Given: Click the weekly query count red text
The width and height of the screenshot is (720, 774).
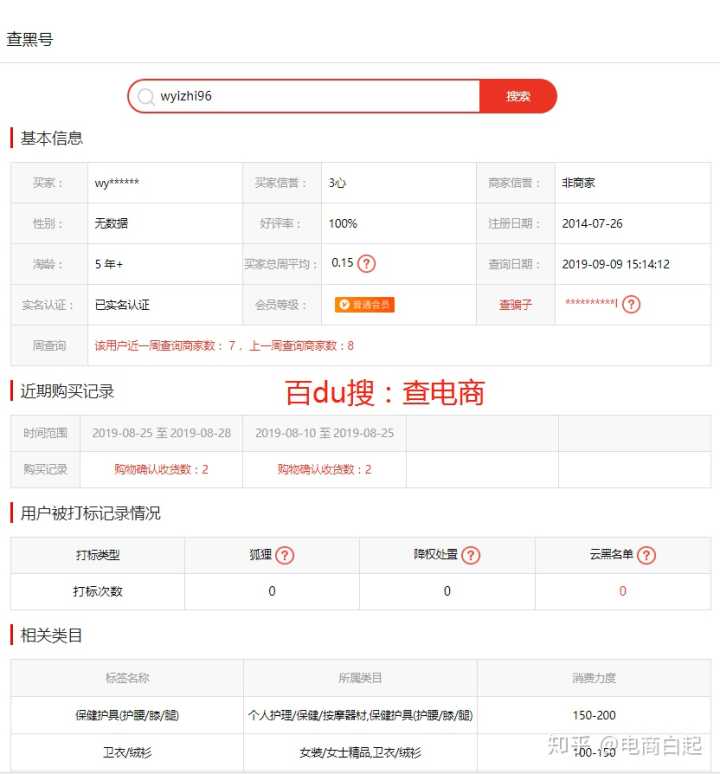Looking at the screenshot, I should click(224, 346).
